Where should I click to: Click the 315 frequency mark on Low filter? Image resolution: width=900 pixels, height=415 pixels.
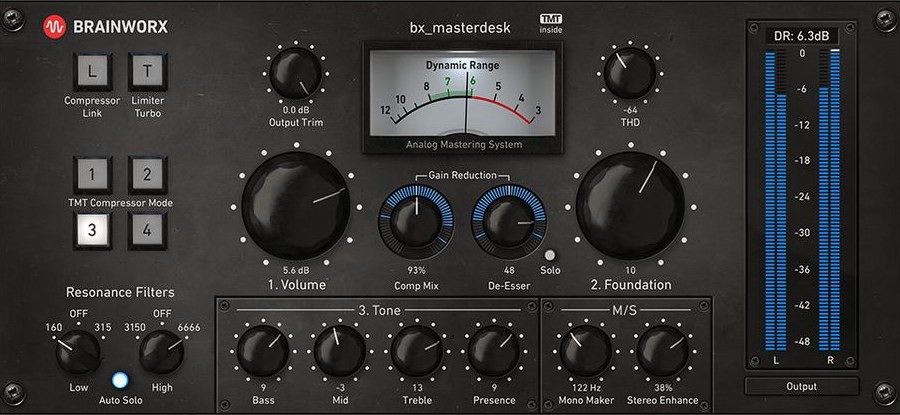[103, 327]
